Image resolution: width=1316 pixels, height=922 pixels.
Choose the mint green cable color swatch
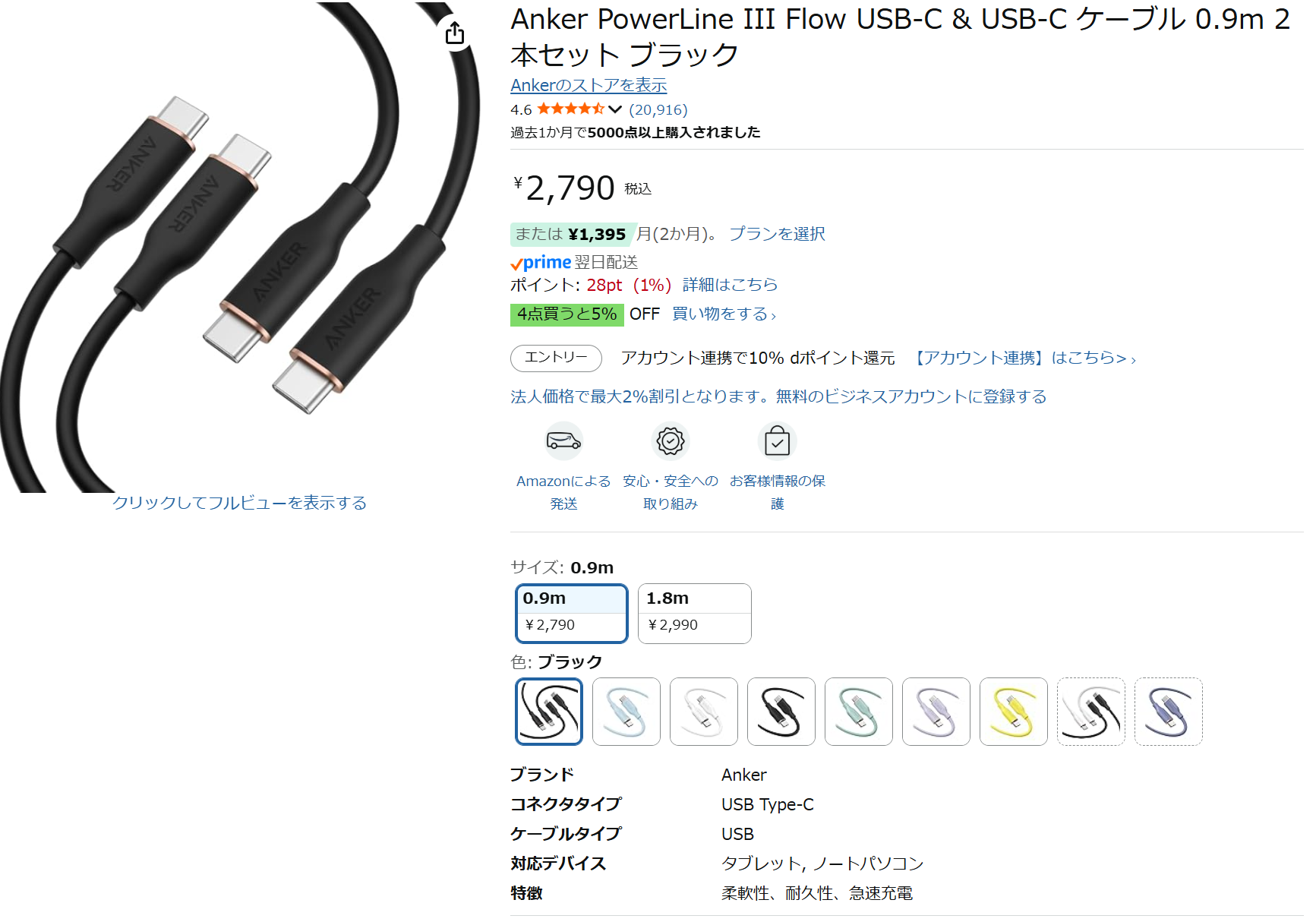click(859, 712)
